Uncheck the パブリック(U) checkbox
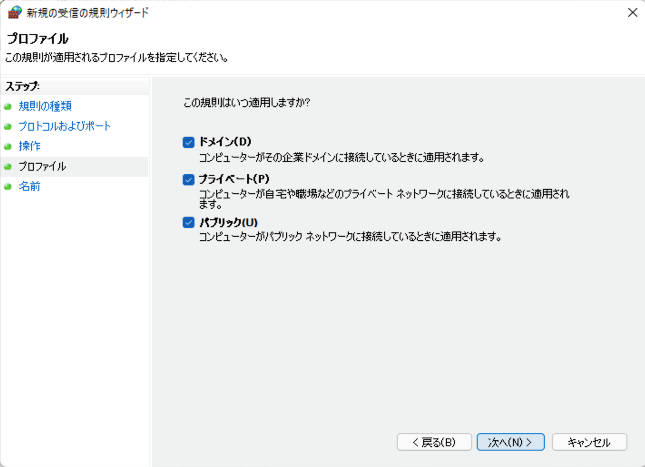This screenshot has width=645, height=467. [188, 223]
